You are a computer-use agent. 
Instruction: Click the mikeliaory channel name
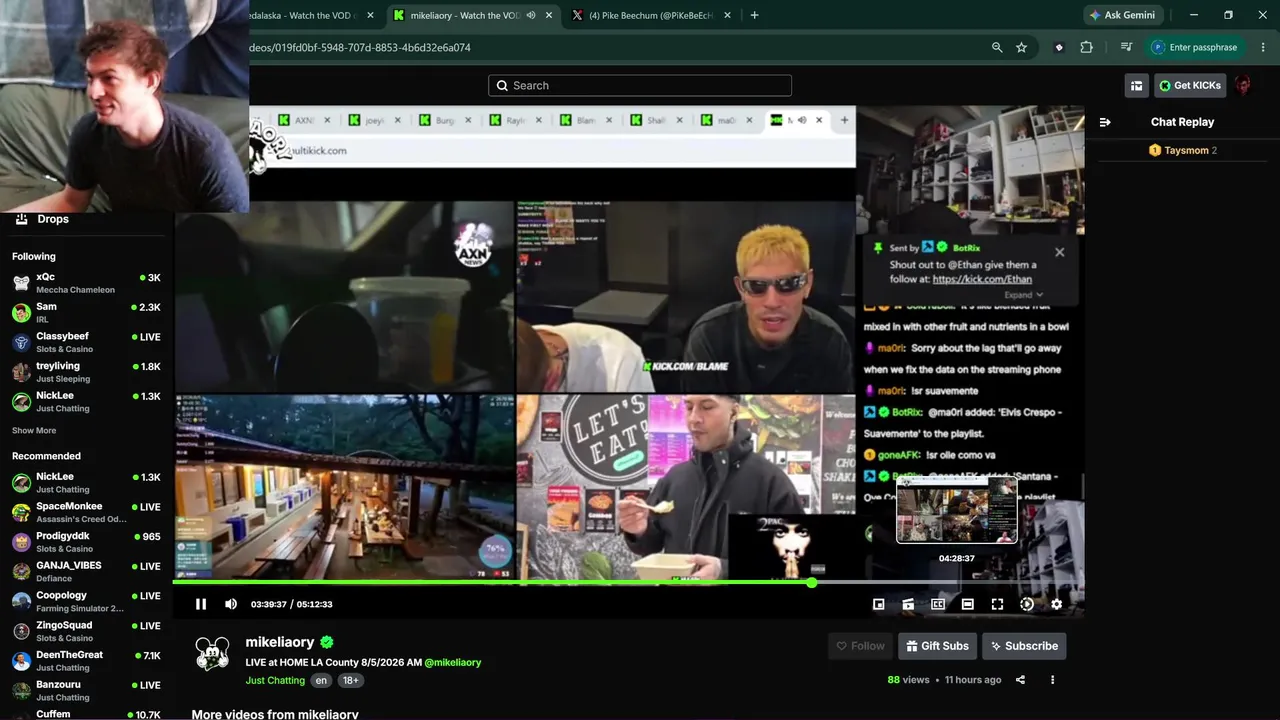coord(280,642)
